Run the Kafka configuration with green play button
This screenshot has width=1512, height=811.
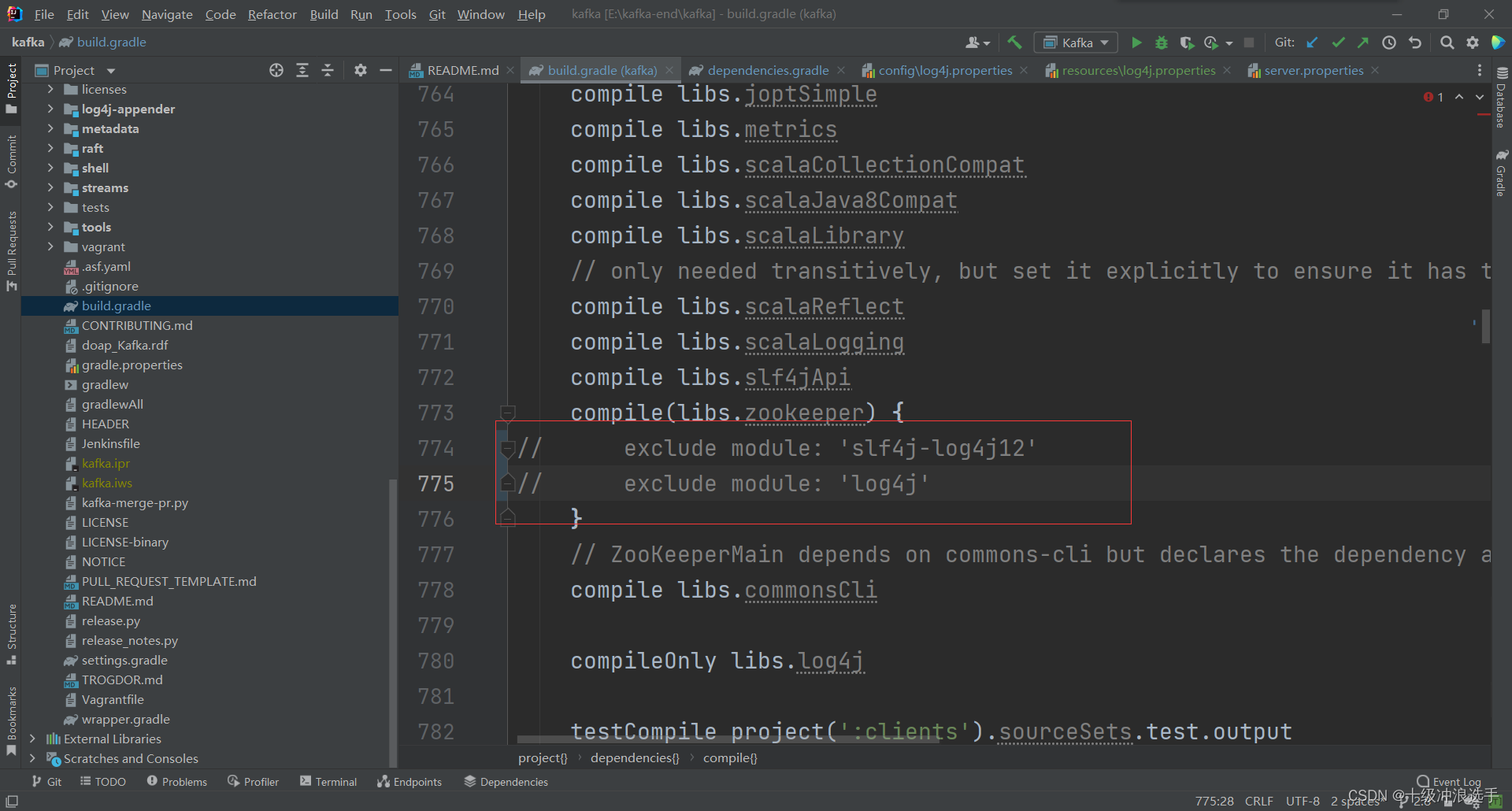(1136, 43)
